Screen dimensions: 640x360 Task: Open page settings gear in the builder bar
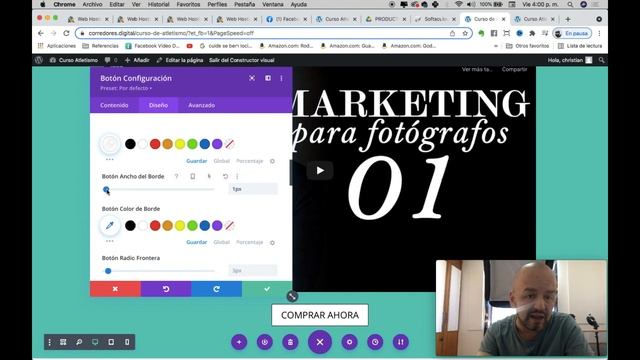click(349, 342)
